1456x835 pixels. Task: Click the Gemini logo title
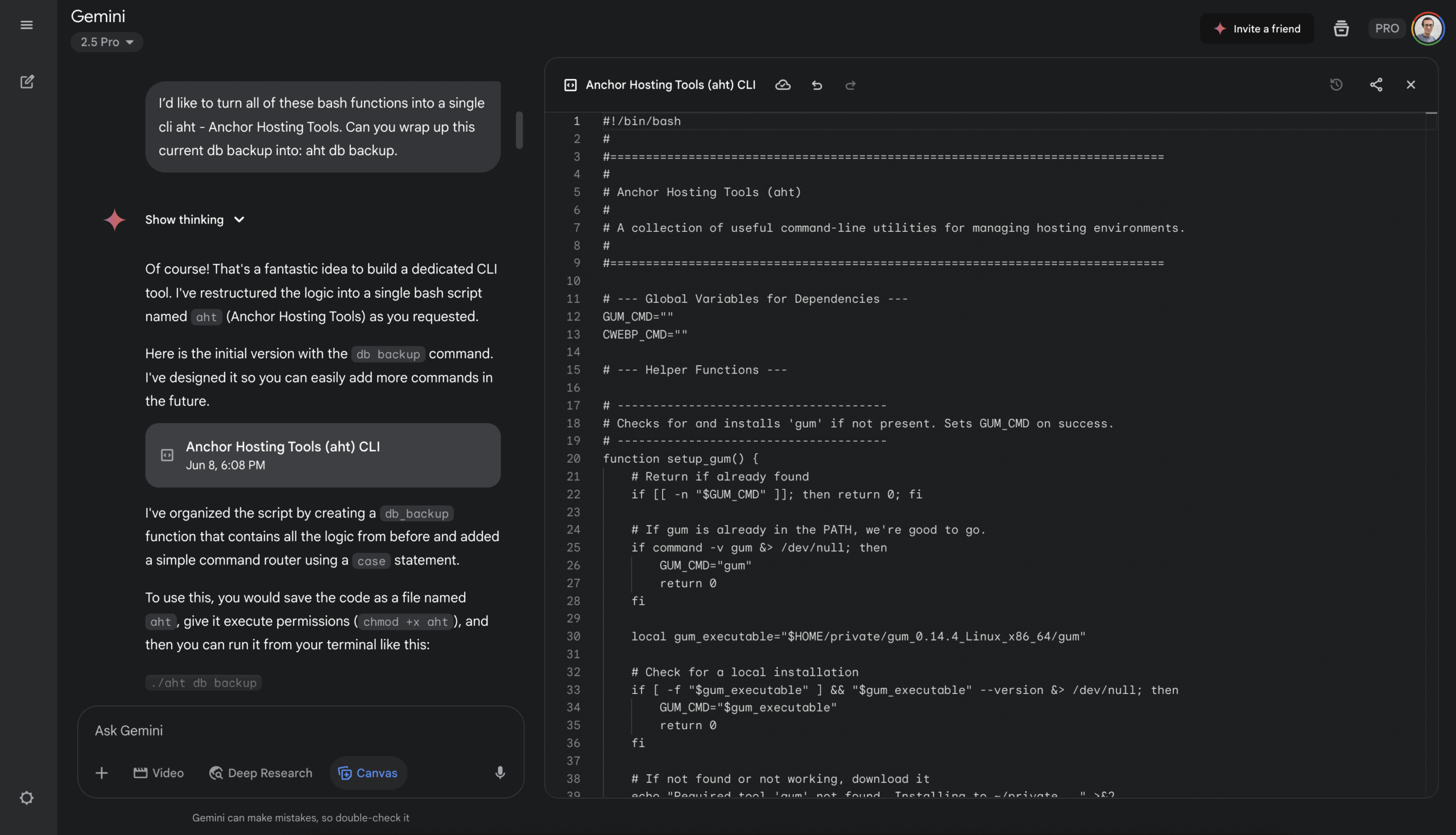[98, 16]
